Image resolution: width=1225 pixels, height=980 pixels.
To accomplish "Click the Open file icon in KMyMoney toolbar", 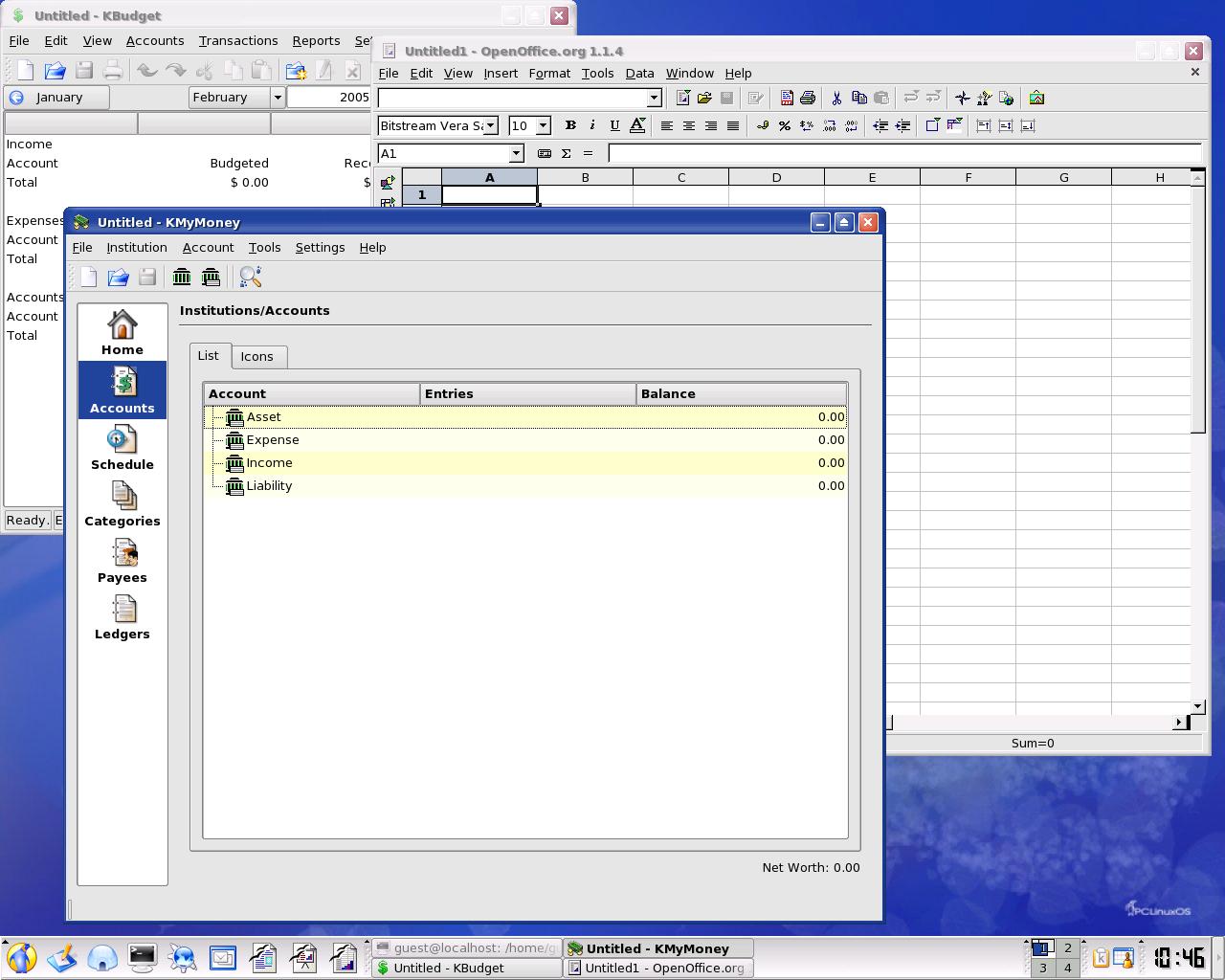I will (x=118, y=278).
